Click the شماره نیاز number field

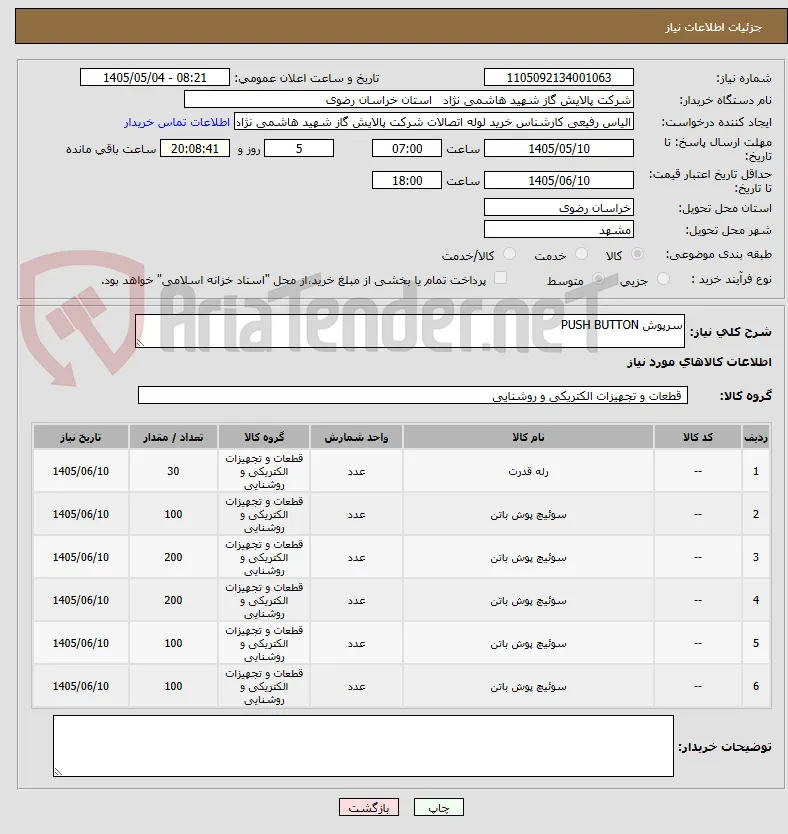(x=559, y=78)
